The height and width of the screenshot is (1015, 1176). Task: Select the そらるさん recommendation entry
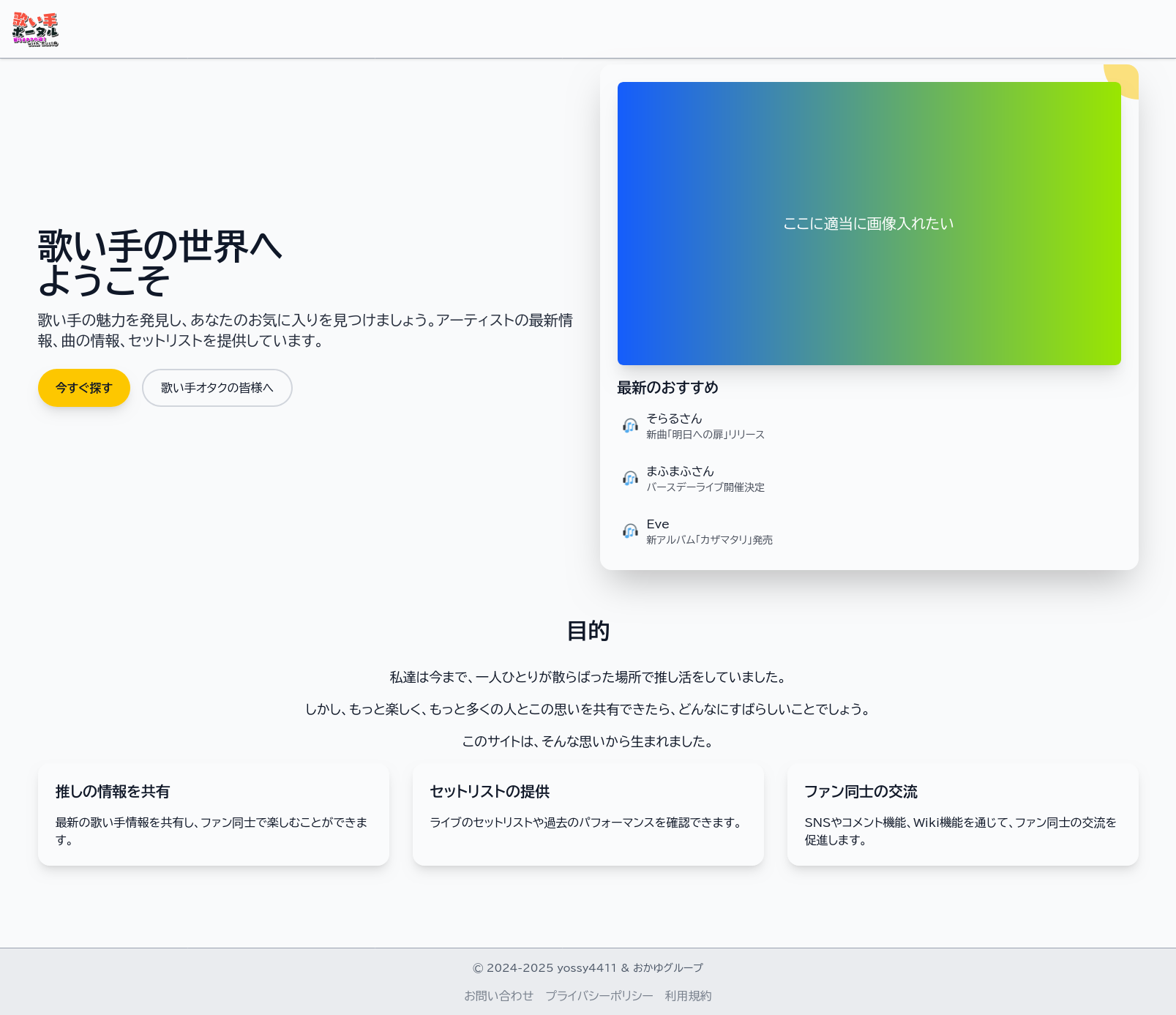pos(705,426)
